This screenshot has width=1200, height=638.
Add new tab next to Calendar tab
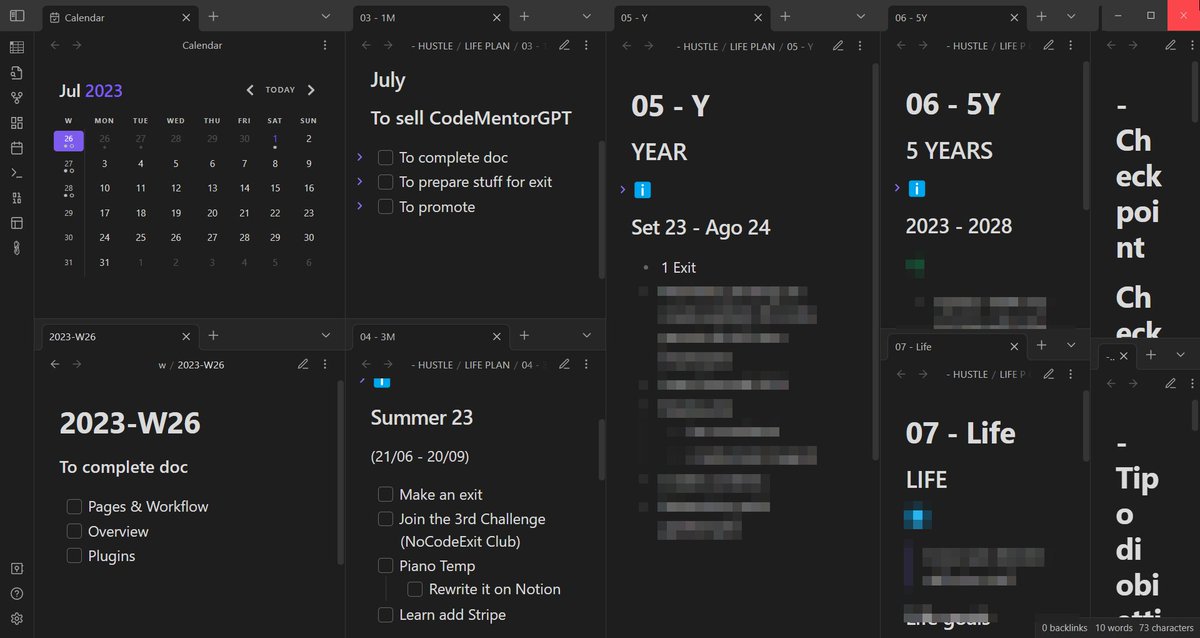click(213, 17)
